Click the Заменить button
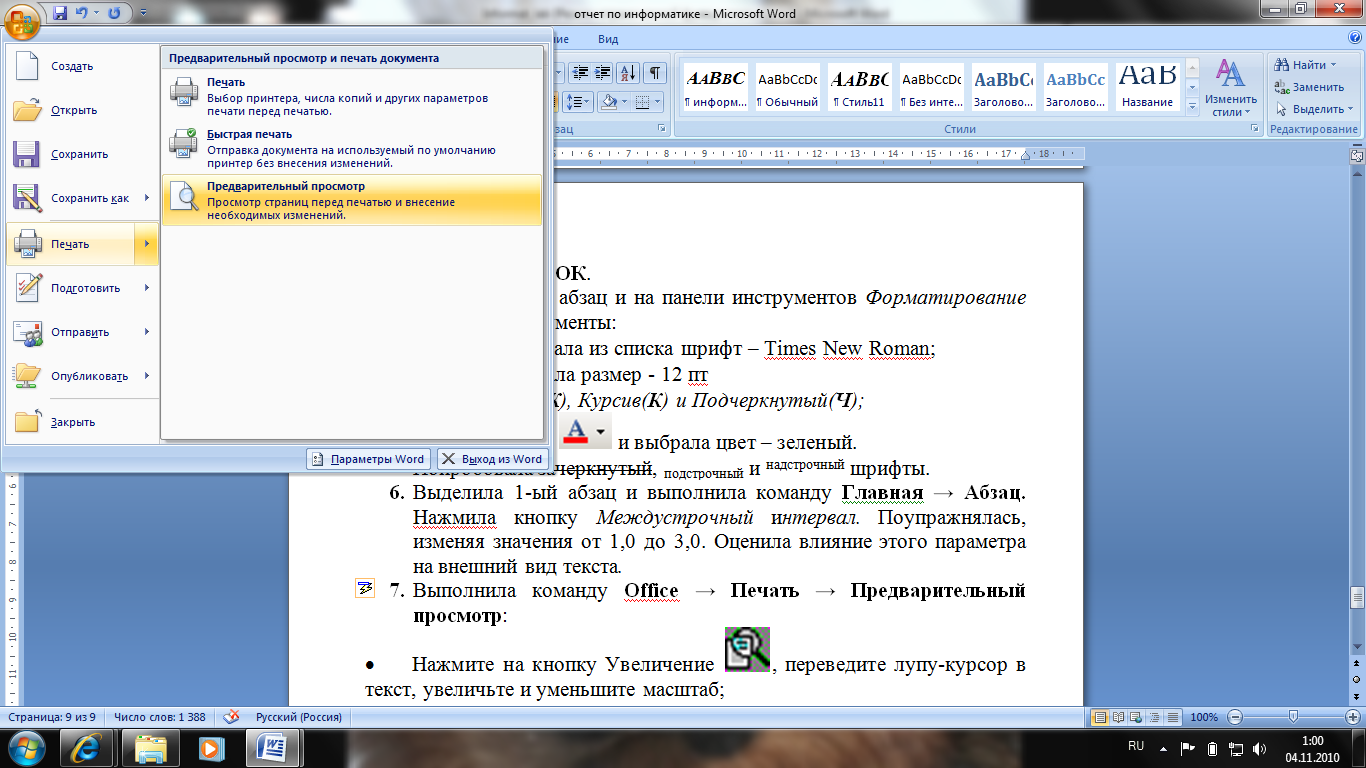 point(1311,87)
